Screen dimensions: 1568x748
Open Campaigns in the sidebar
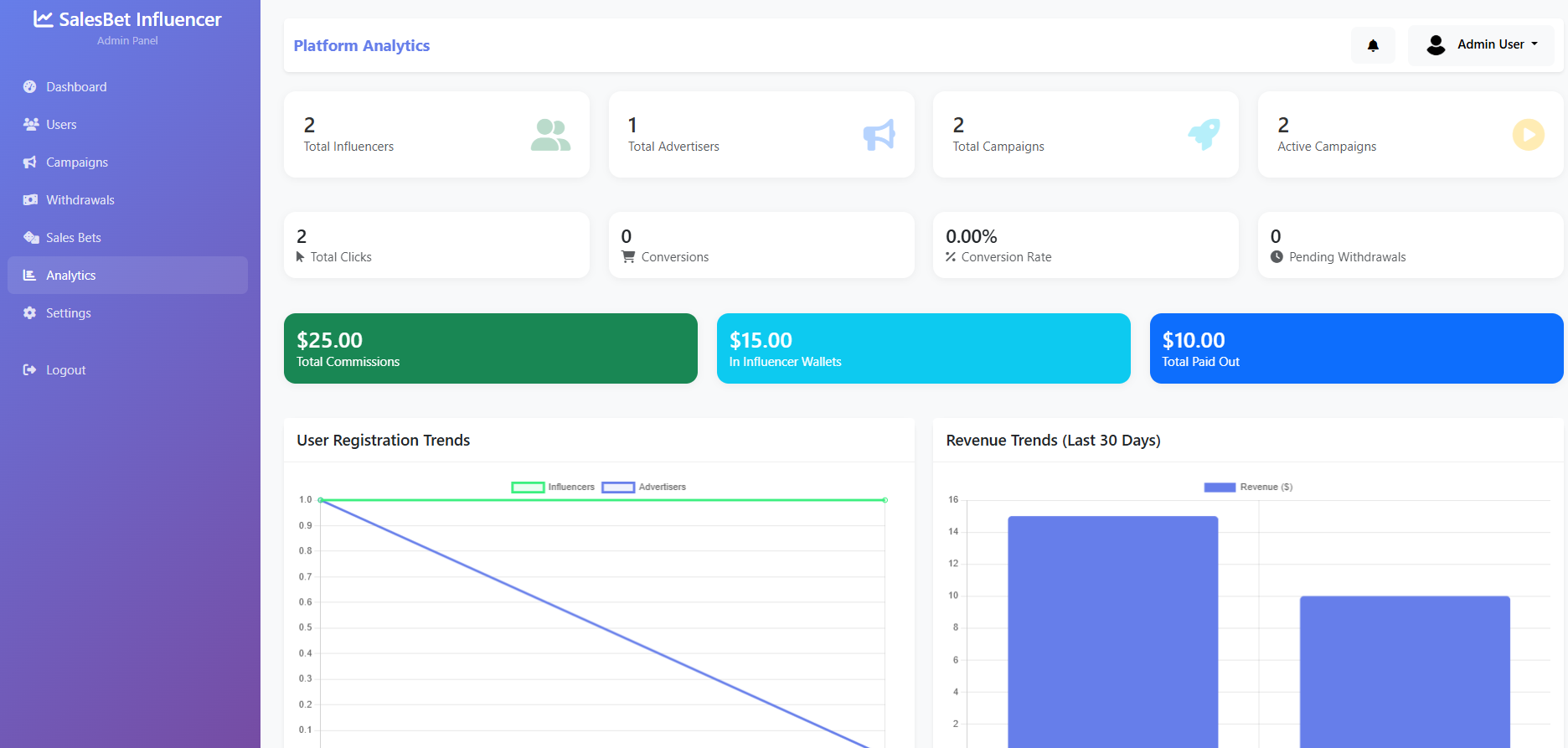(x=127, y=162)
